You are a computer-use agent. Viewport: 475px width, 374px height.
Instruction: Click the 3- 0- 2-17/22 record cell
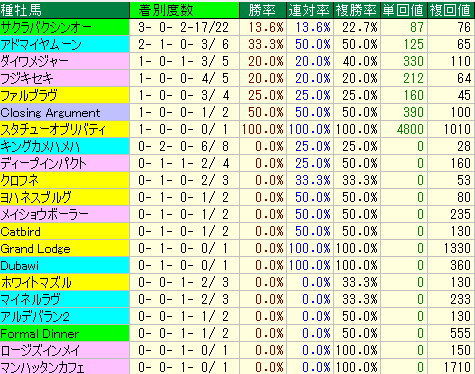(x=184, y=27)
